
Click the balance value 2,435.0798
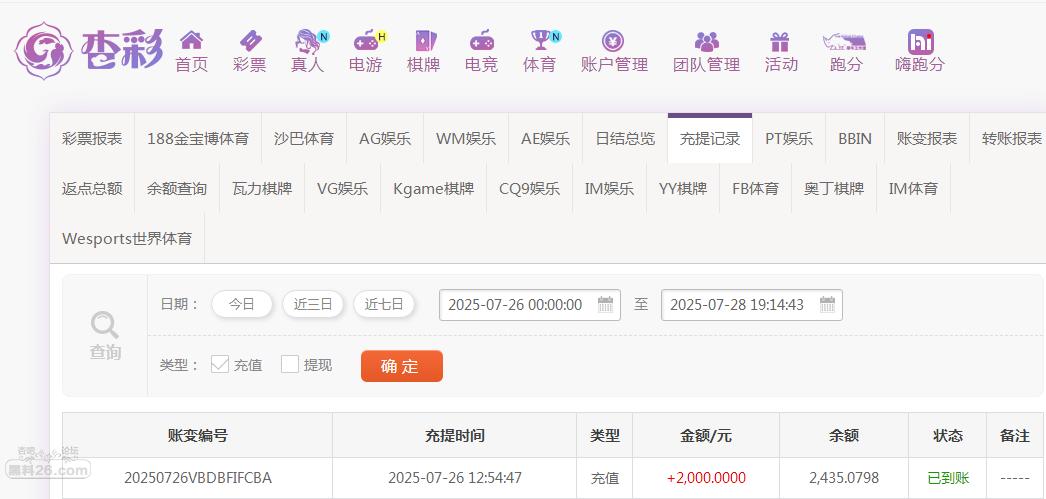pyautogui.click(x=844, y=478)
